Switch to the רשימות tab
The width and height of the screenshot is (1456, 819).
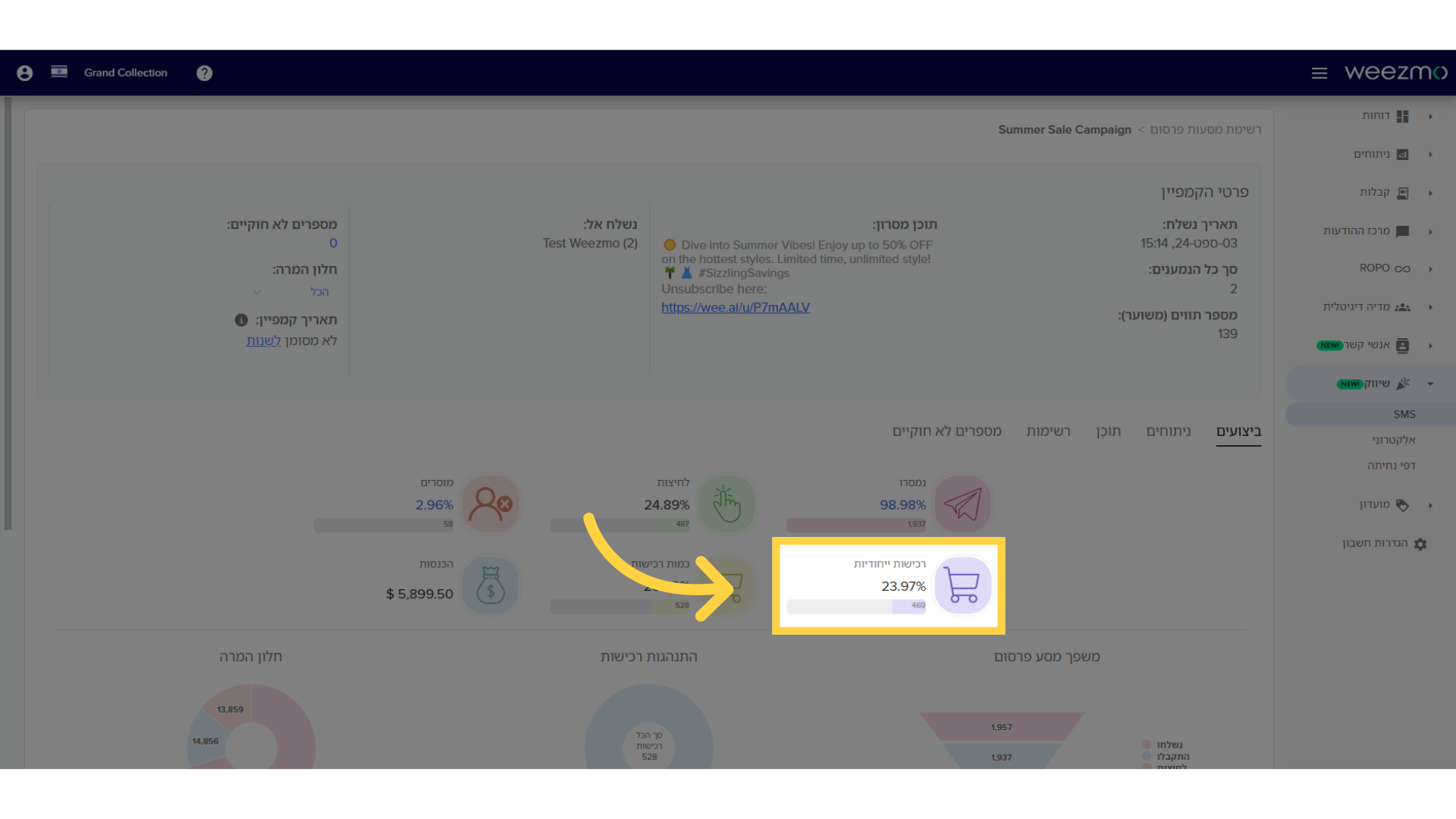coord(1049,431)
